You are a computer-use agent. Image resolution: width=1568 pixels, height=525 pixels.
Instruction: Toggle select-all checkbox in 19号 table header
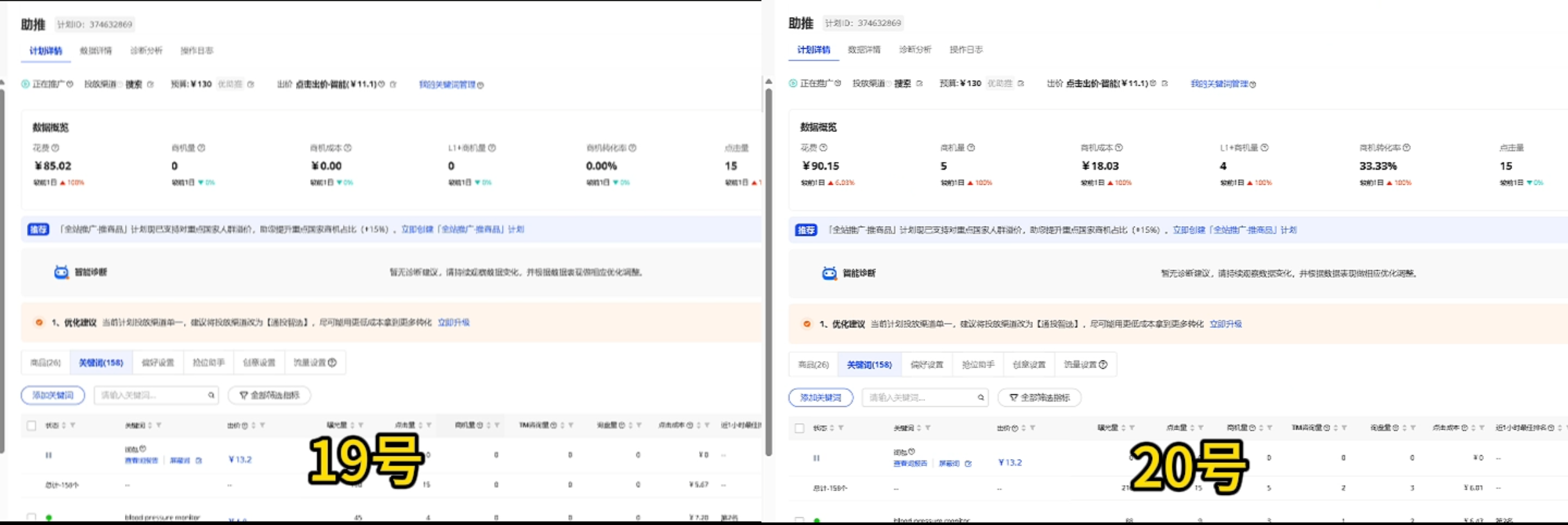pos(31,425)
